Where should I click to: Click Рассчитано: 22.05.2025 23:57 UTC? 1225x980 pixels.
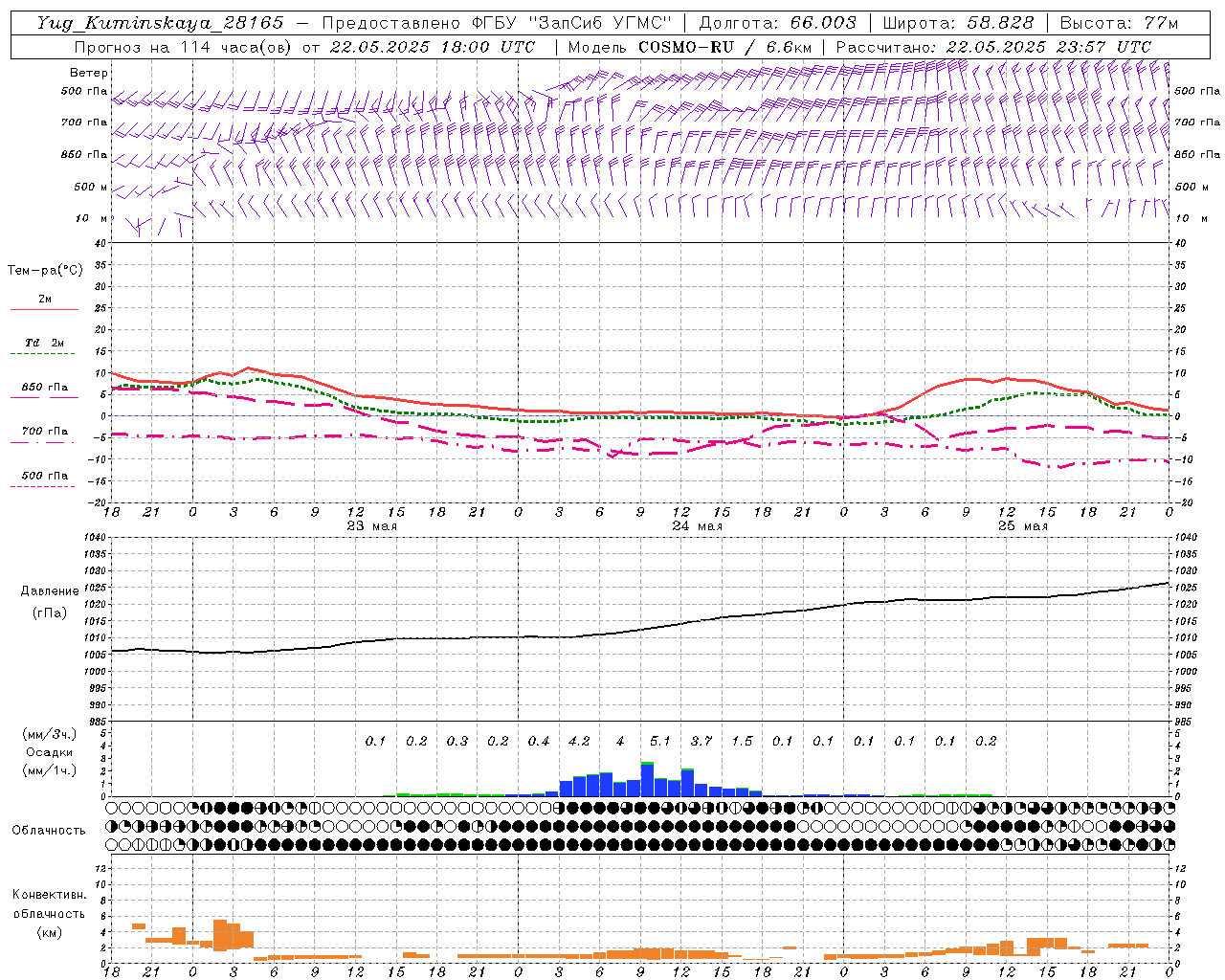[x=993, y=47]
